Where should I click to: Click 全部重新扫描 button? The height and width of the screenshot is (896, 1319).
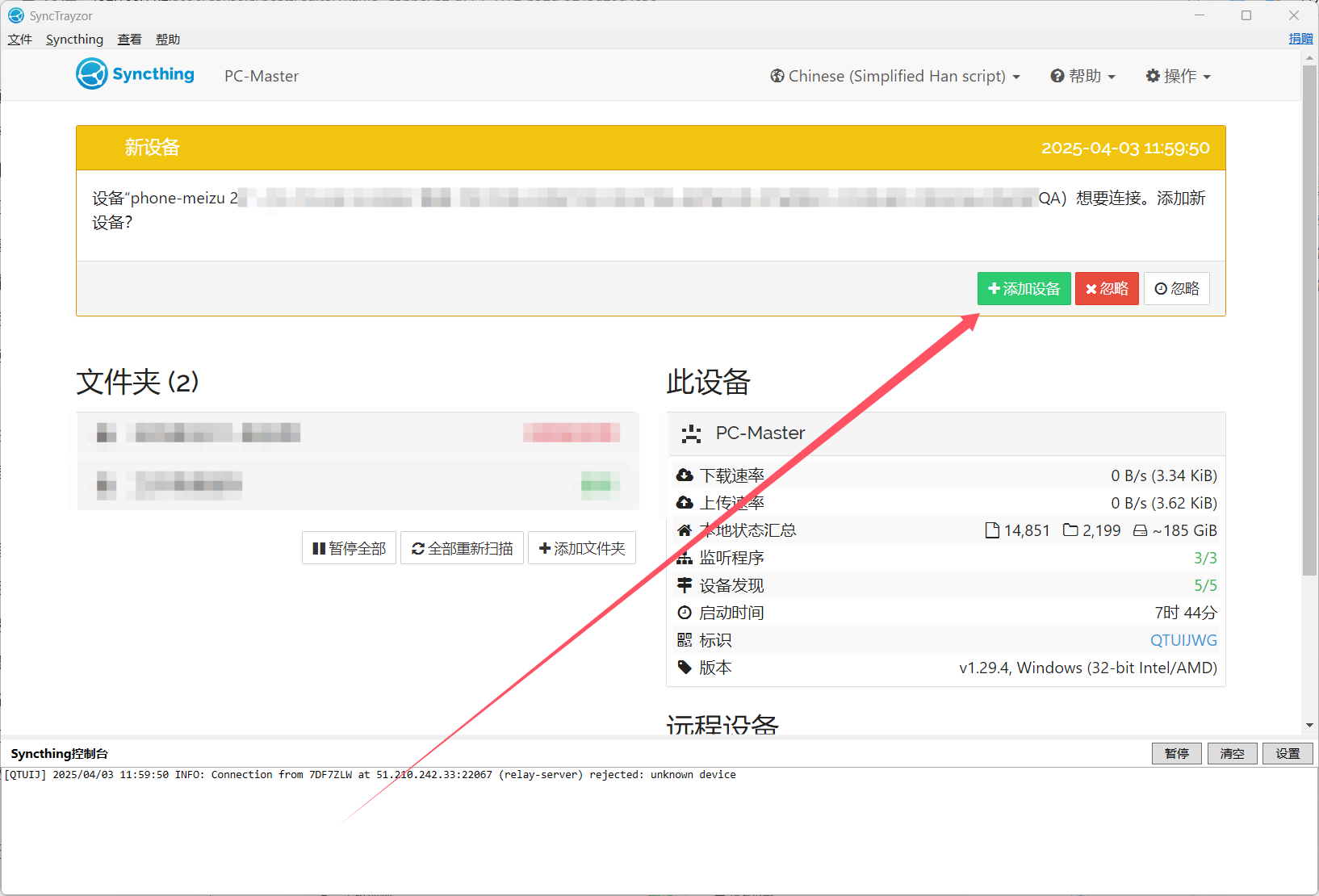(x=462, y=548)
